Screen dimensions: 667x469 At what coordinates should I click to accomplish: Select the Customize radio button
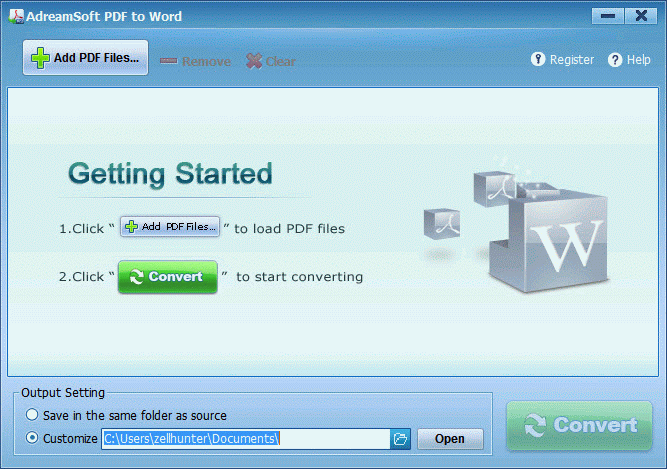[32, 438]
